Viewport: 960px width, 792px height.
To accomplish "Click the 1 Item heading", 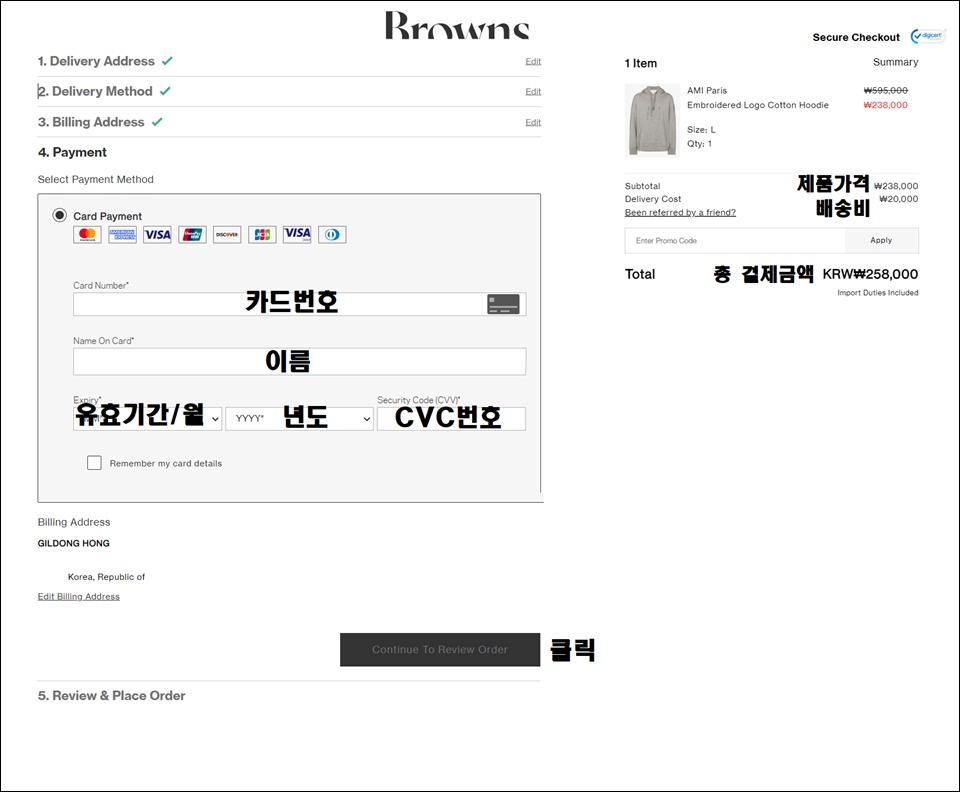I will (640, 63).
